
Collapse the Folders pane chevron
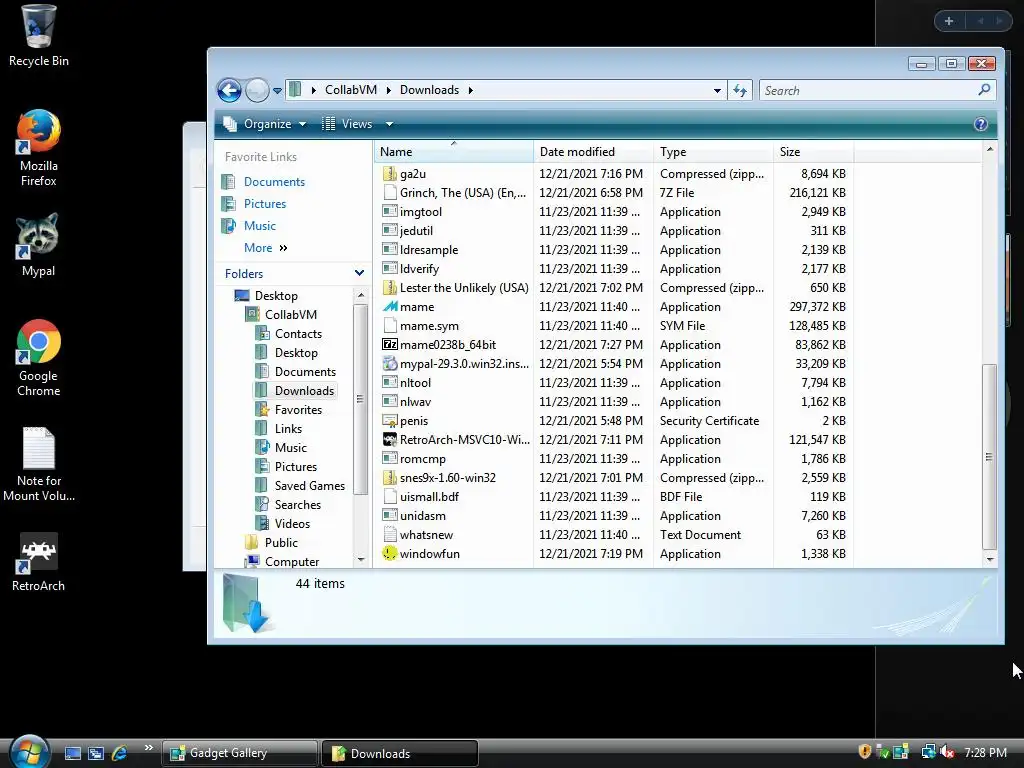(359, 273)
